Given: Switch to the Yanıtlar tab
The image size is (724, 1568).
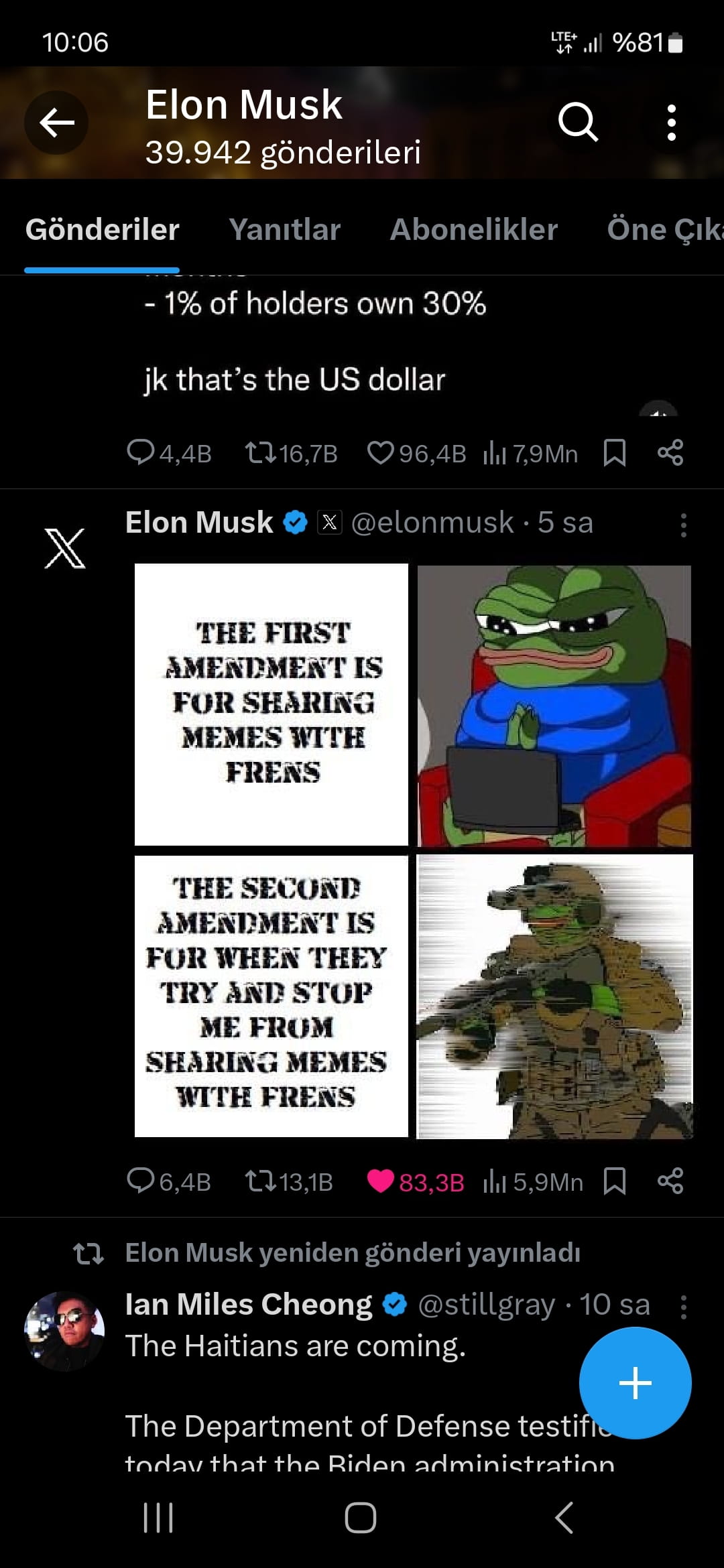Looking at the screenshot, I should tap(285, 229).
